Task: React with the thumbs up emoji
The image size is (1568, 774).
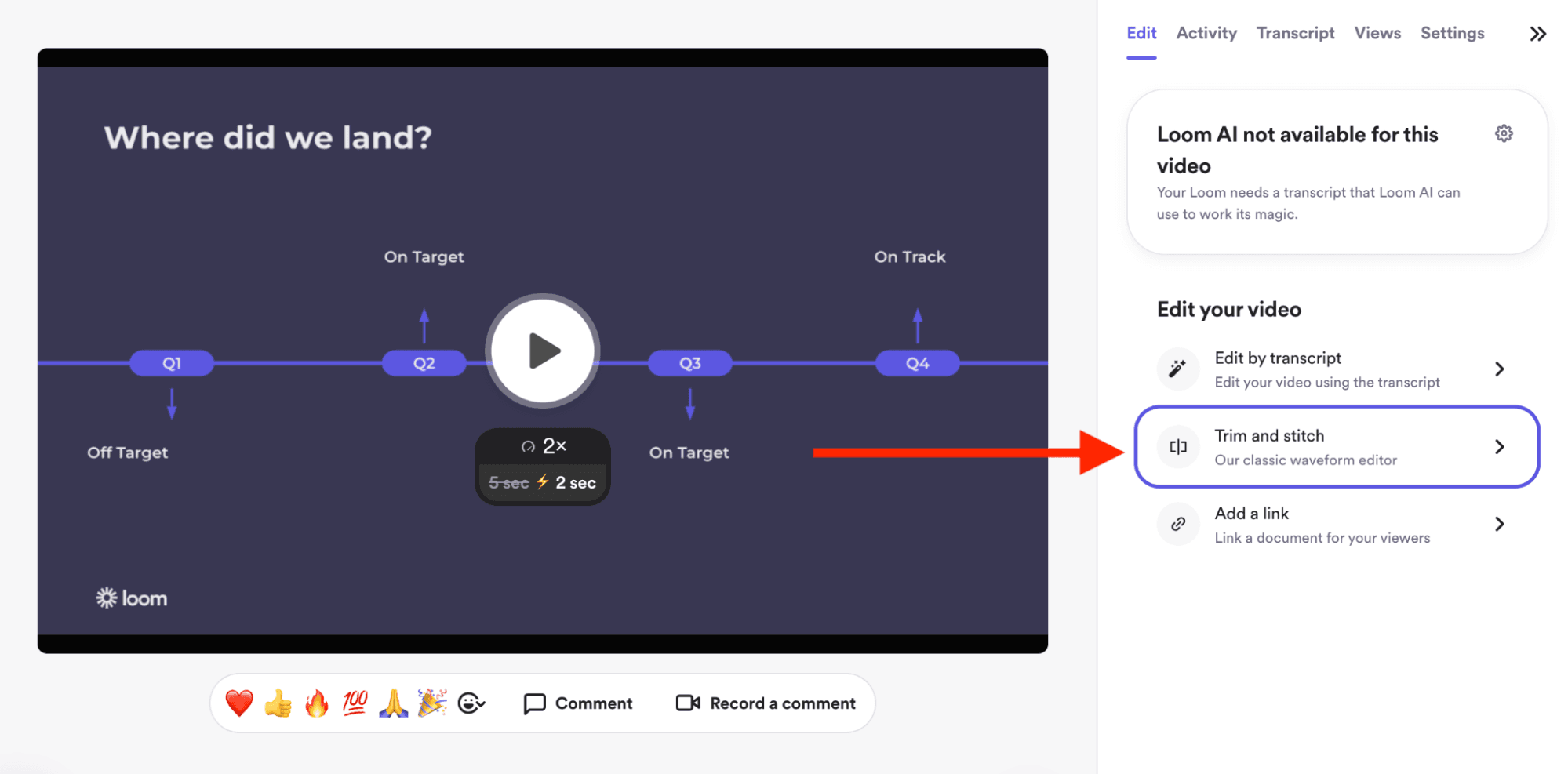Action: pyautogui.click(x=278, y=703)
